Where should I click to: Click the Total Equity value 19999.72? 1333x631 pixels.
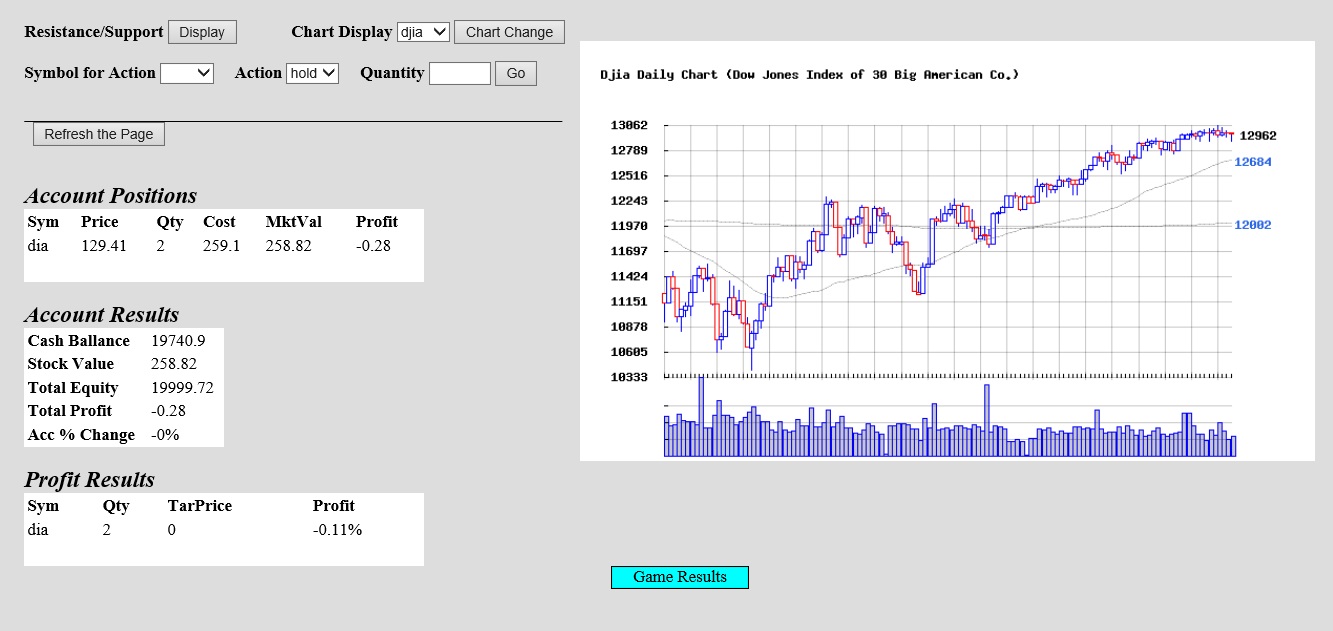point(182,388)
